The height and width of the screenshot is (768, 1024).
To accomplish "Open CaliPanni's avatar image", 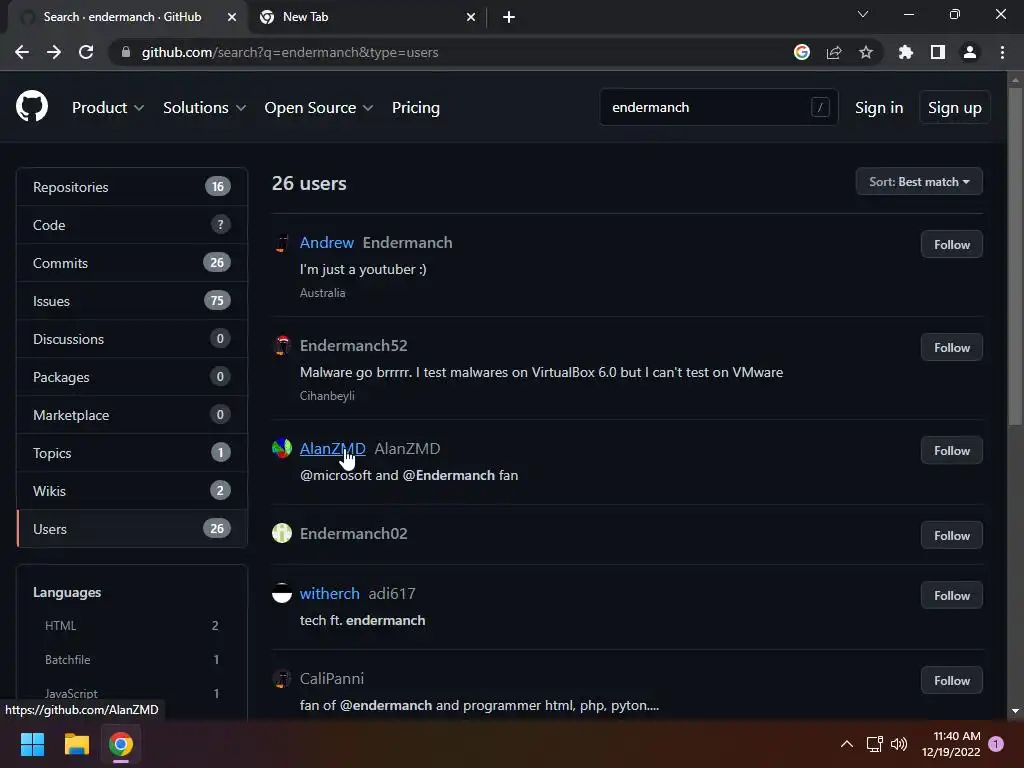I will click(282, 679).
